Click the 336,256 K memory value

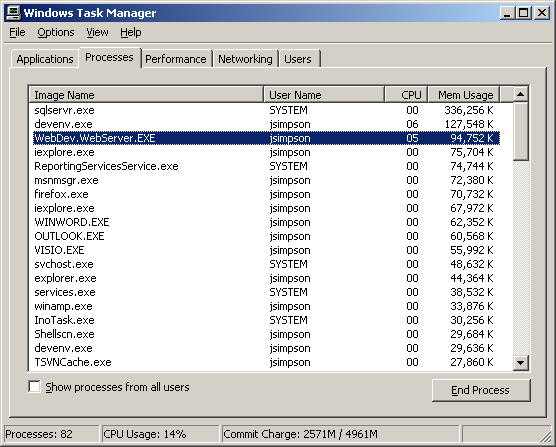point(469,110)
